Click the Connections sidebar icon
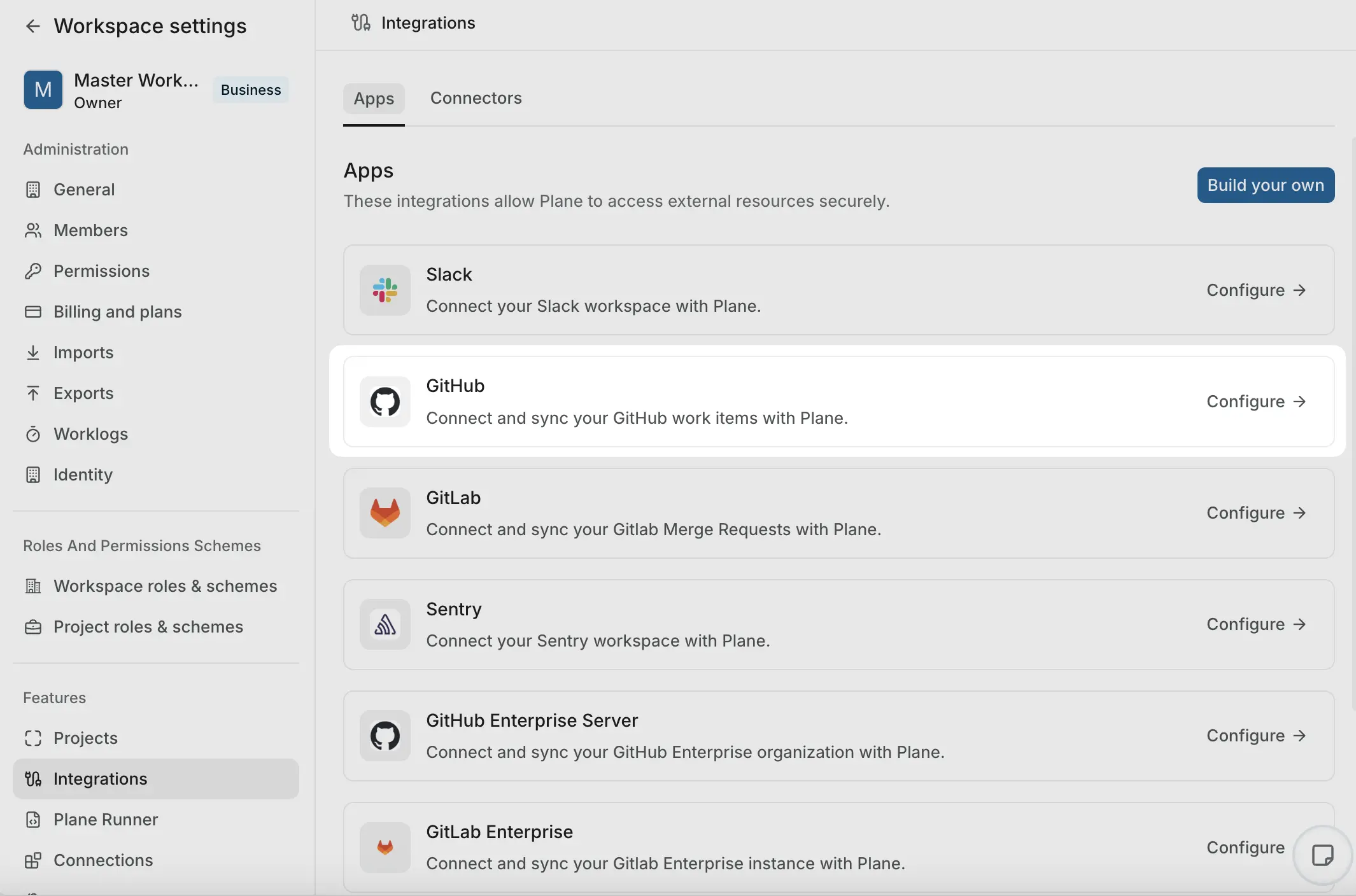Screen dimensions: 1356x896 tap(33, 860)
